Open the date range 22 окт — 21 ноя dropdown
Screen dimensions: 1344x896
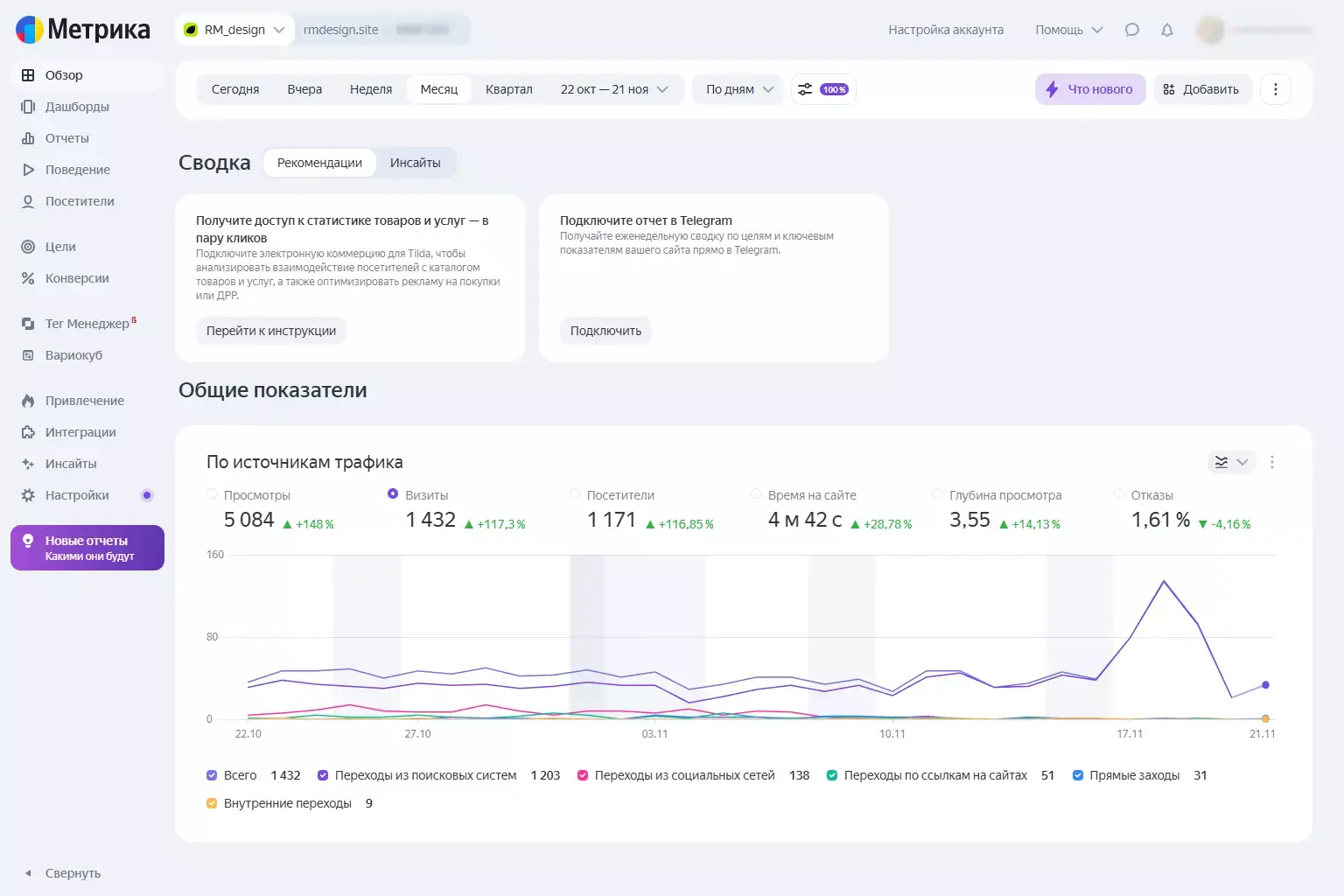click(615, 88)
